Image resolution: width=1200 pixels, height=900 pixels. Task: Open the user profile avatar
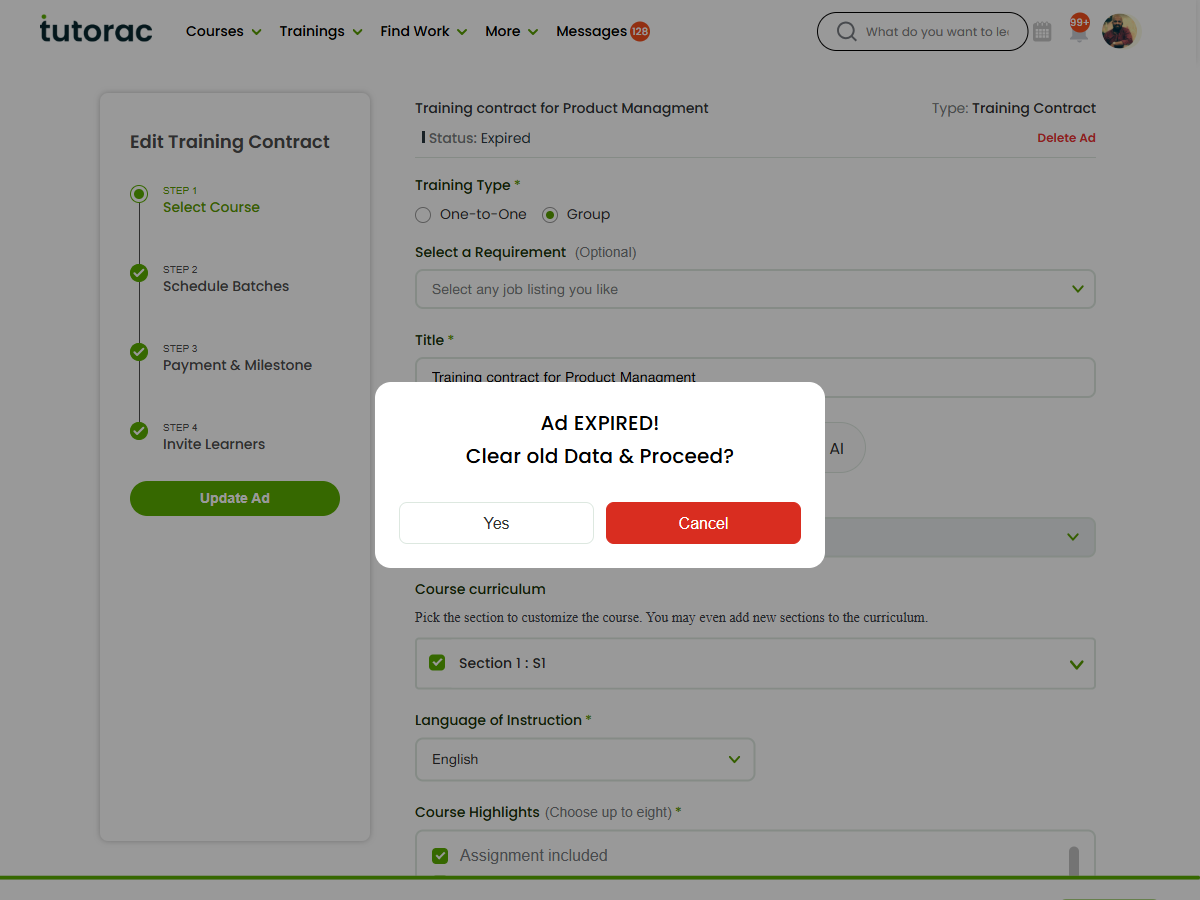(x=1120, y=31)
